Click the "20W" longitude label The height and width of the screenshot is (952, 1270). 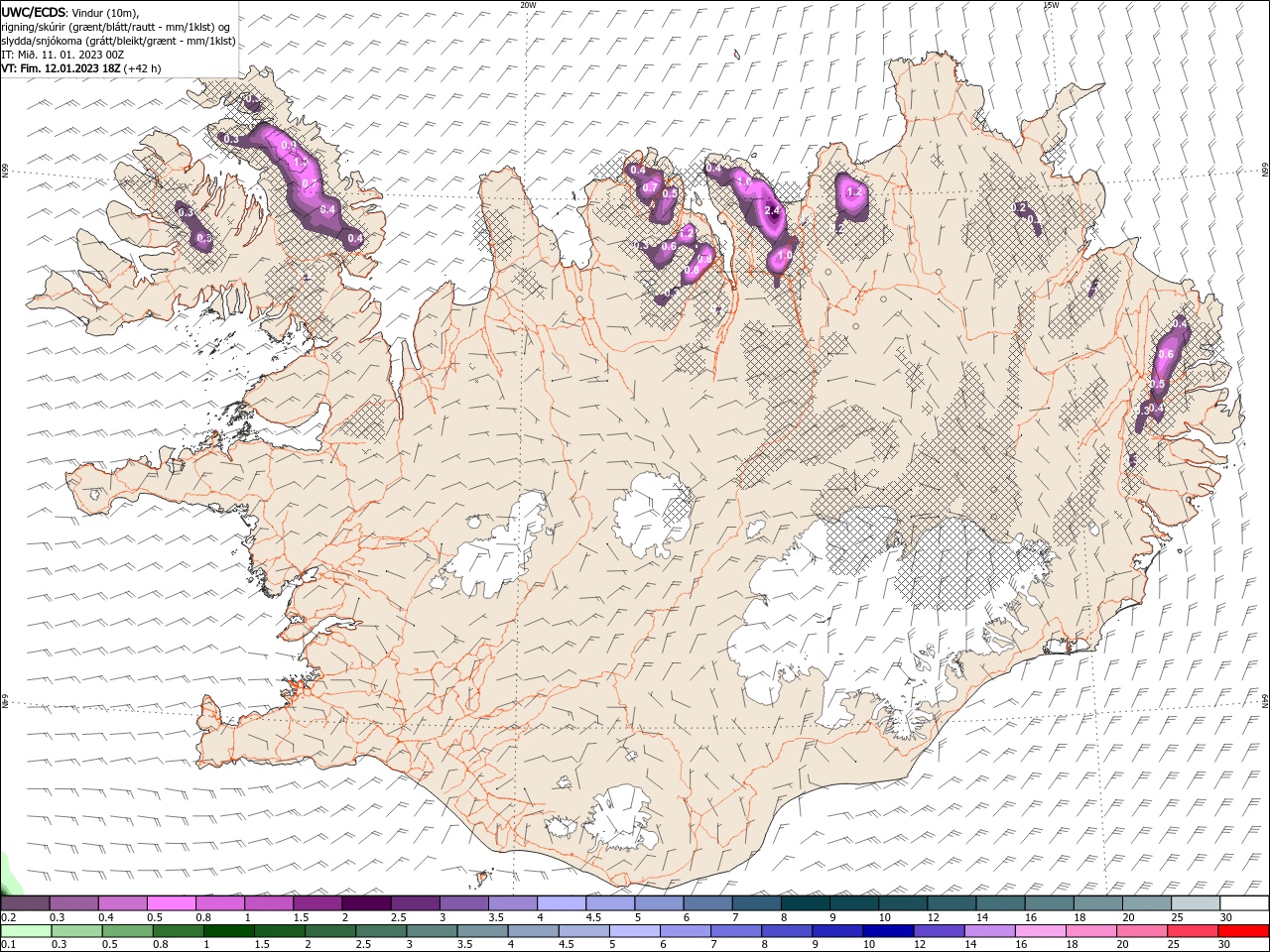pyautogui.click(x=528, y=5)
